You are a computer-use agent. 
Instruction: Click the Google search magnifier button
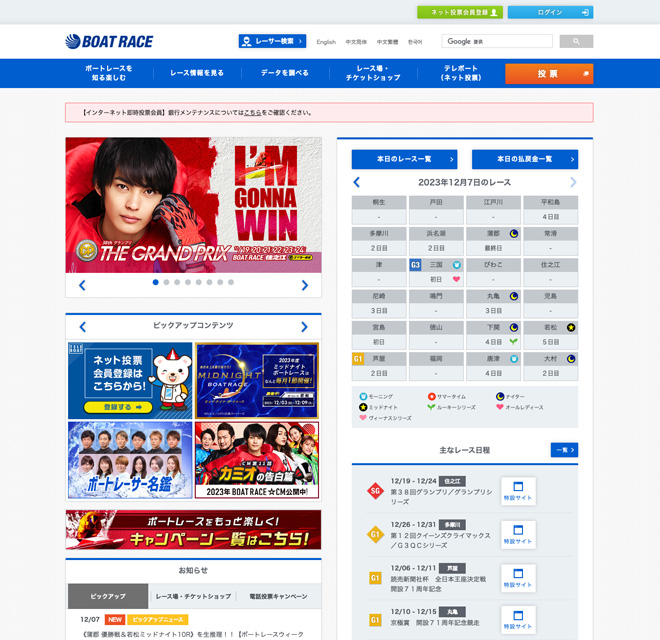(576, 41)
